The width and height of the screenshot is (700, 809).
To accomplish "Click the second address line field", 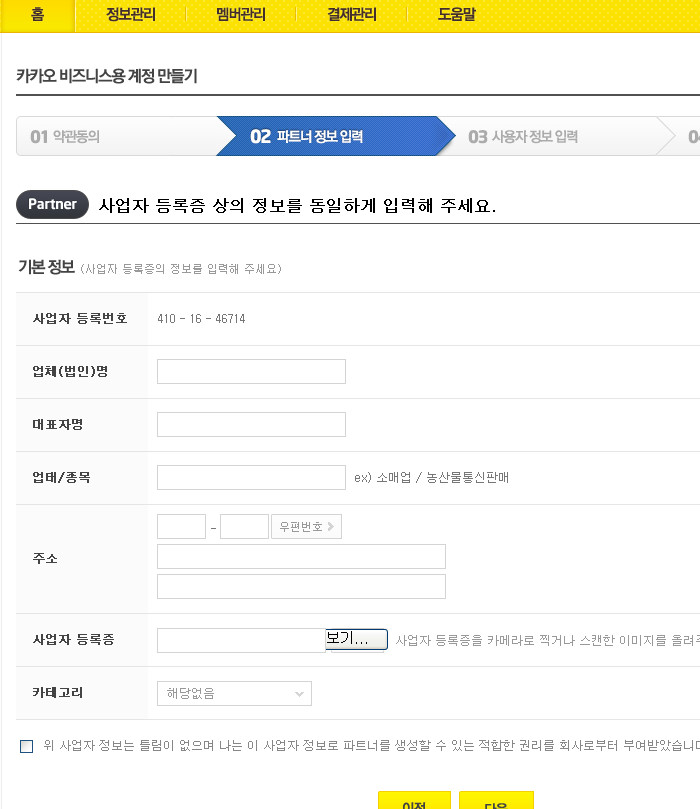I will 301,587.
